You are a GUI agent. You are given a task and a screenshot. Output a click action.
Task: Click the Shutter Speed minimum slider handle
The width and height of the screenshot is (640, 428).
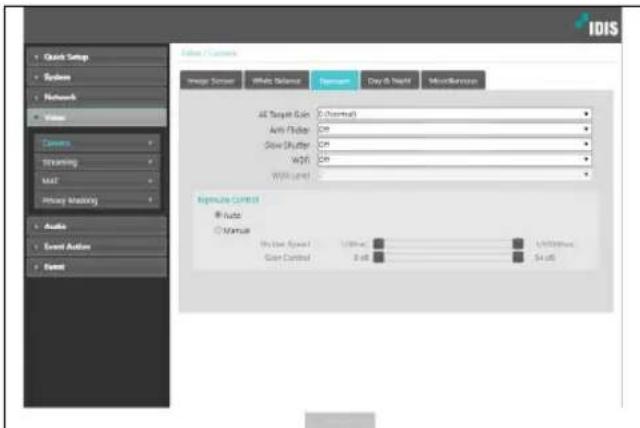click(379, 244)
